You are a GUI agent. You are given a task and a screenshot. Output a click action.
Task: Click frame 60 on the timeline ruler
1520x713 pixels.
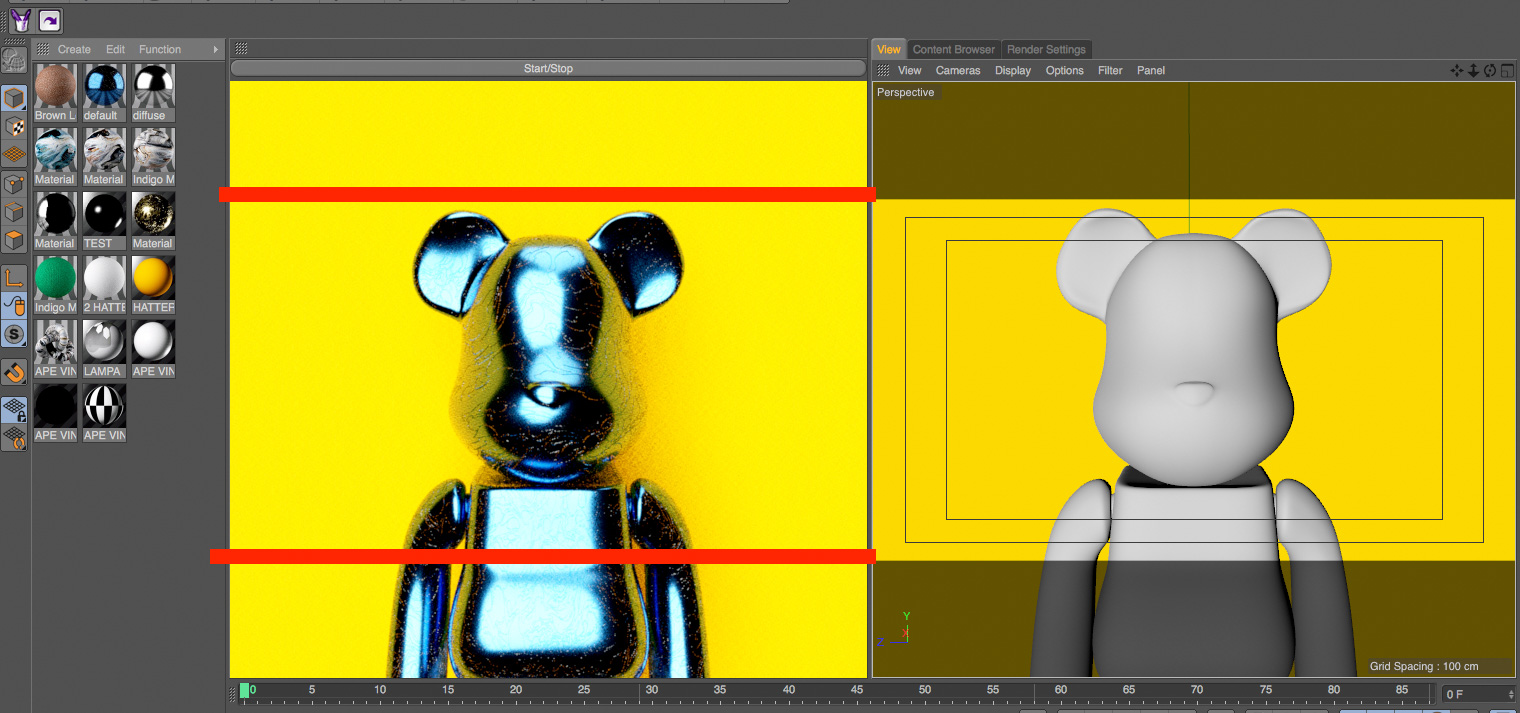(x=1060, y=690)
